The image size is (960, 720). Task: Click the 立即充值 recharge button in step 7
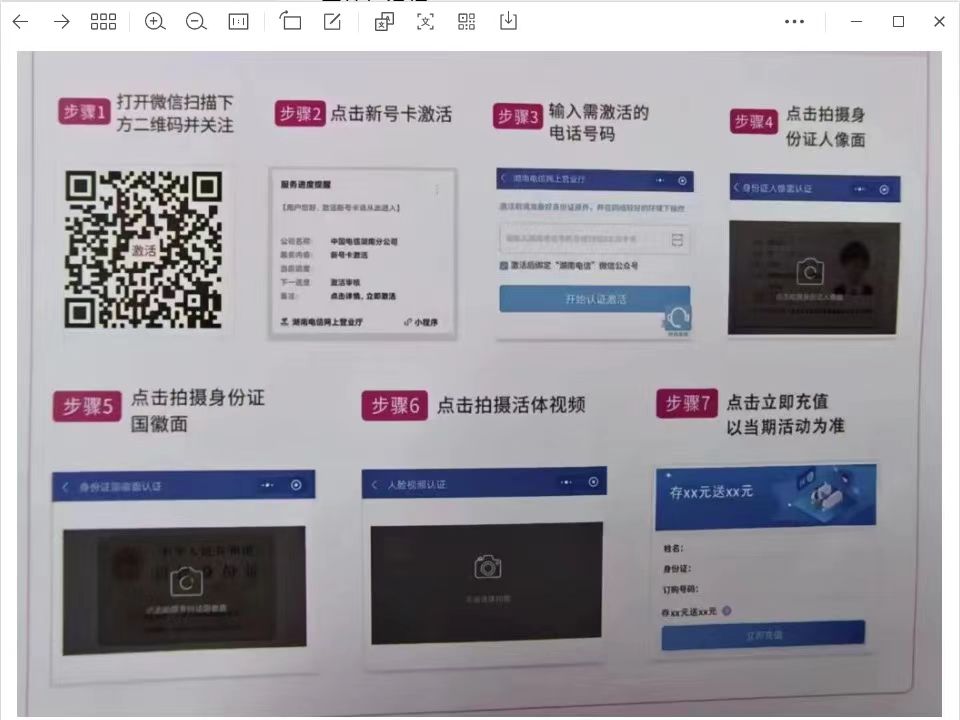point(763,634)
